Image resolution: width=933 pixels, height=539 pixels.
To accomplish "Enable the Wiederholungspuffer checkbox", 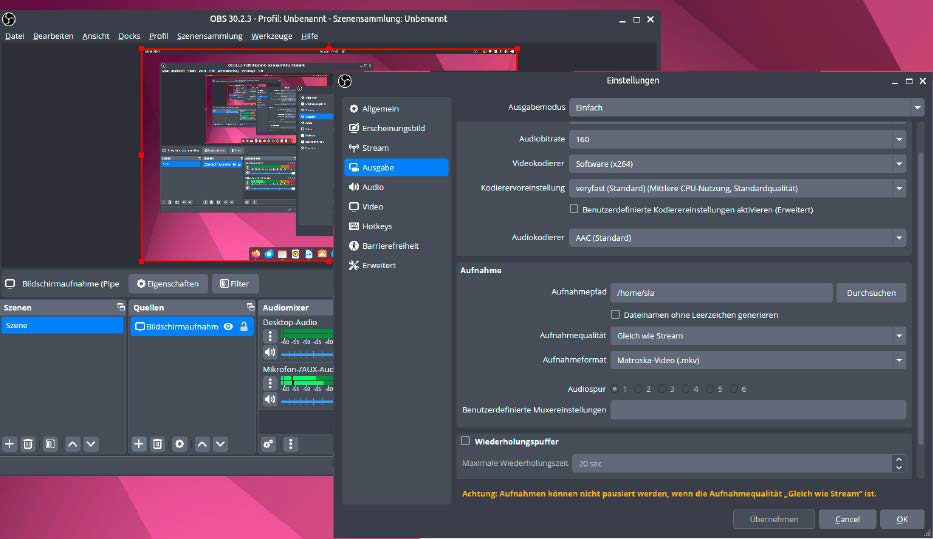I will pos(465,441).
